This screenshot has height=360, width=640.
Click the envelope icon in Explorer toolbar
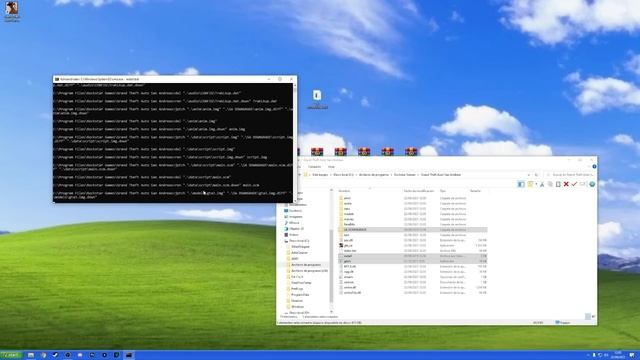tap(582, 184)
